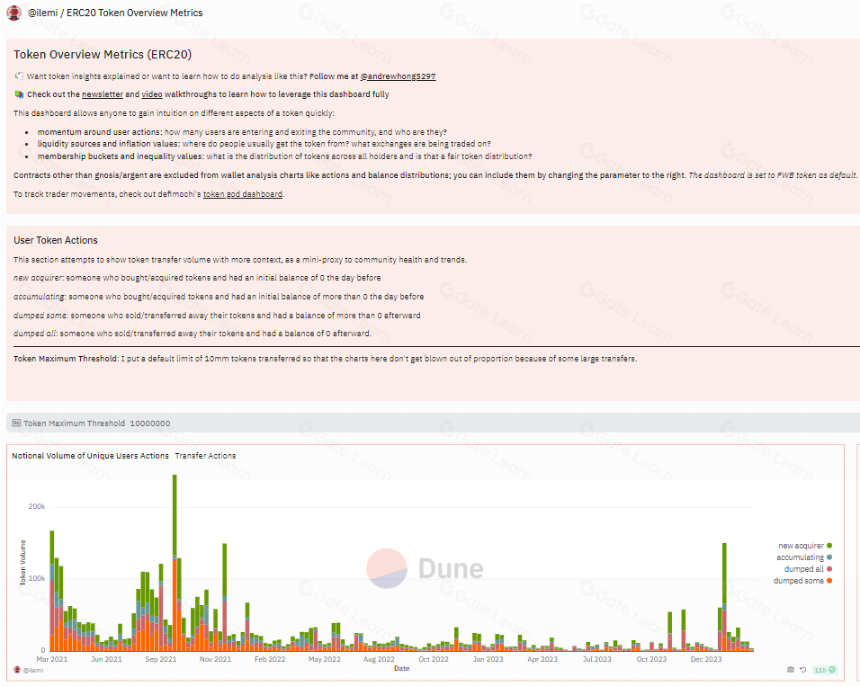
Task: Toggle the 'dumped some' legend series
Action: point(803,580)
